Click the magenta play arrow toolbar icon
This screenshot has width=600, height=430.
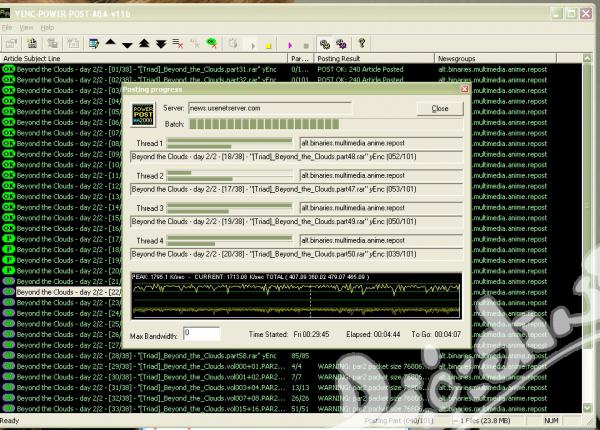click(x=289, y=44)
